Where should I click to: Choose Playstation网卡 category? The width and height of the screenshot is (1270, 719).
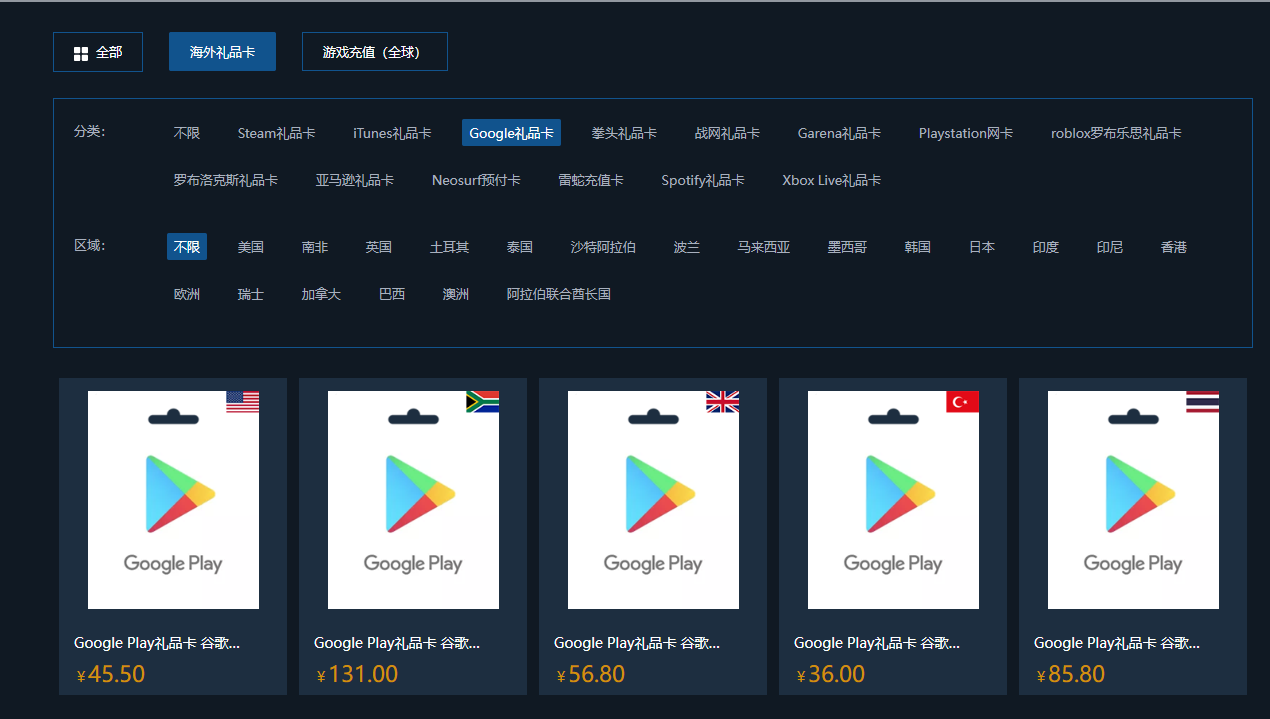(x=966, y=133)
